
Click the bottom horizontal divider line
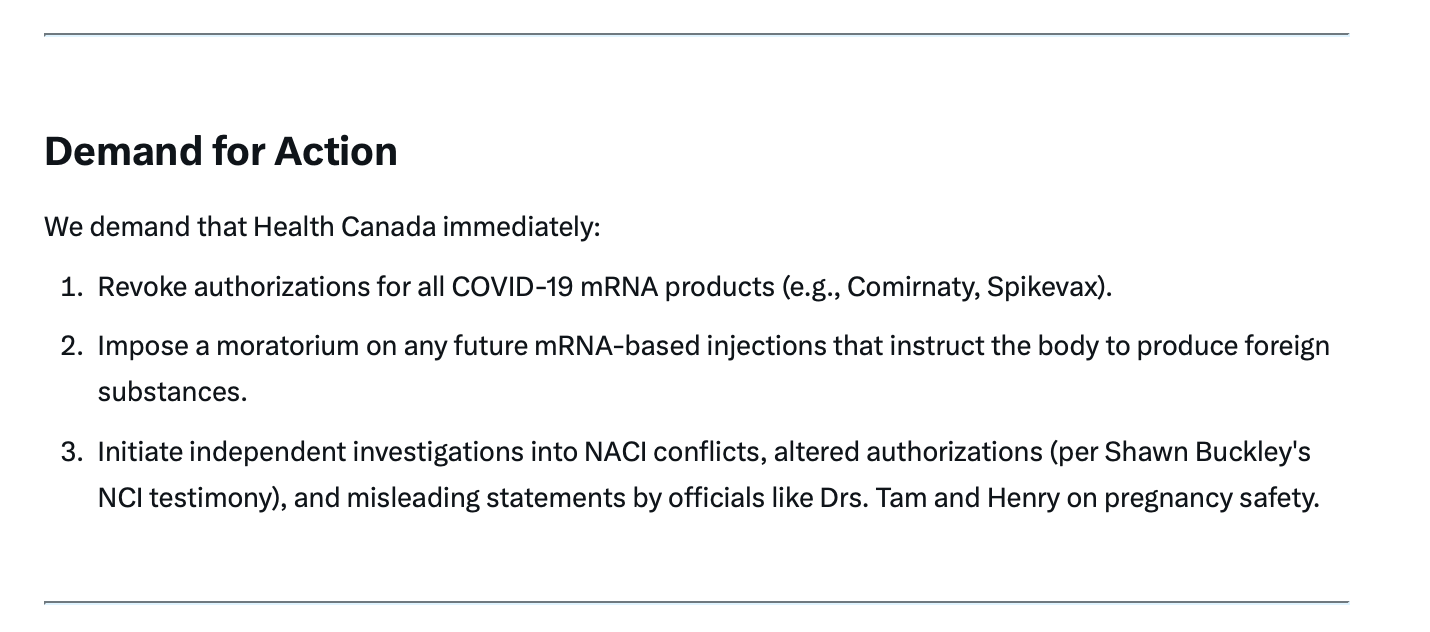point(696,602)
